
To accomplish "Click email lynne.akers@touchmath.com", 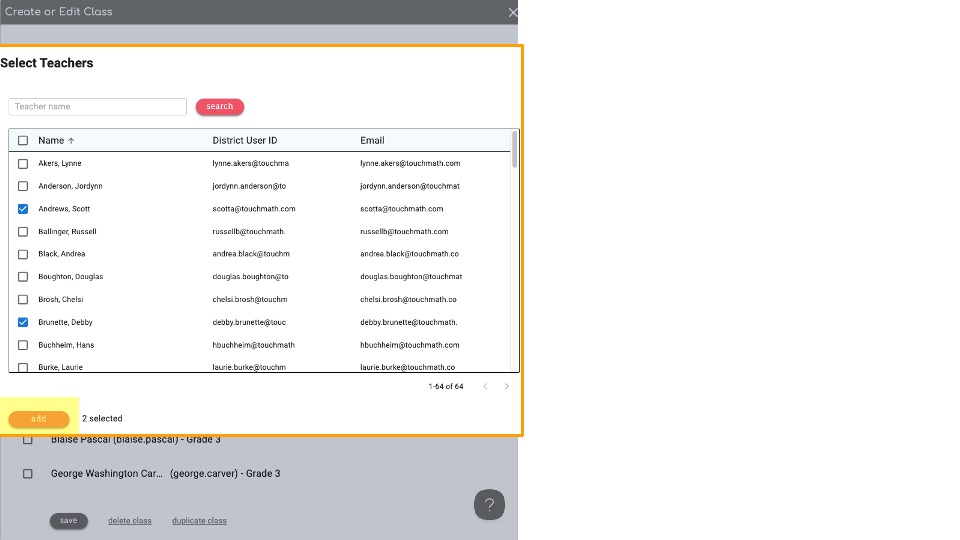I will (x=410, y=163).
